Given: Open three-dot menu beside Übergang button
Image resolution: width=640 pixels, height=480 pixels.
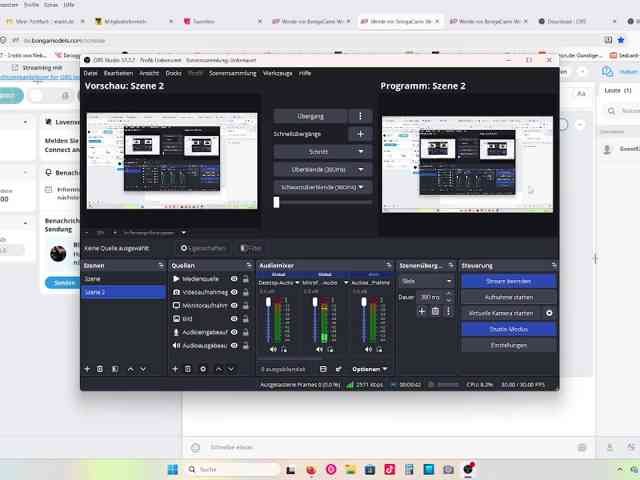Looking at the screenshot, I should [360, 116].
